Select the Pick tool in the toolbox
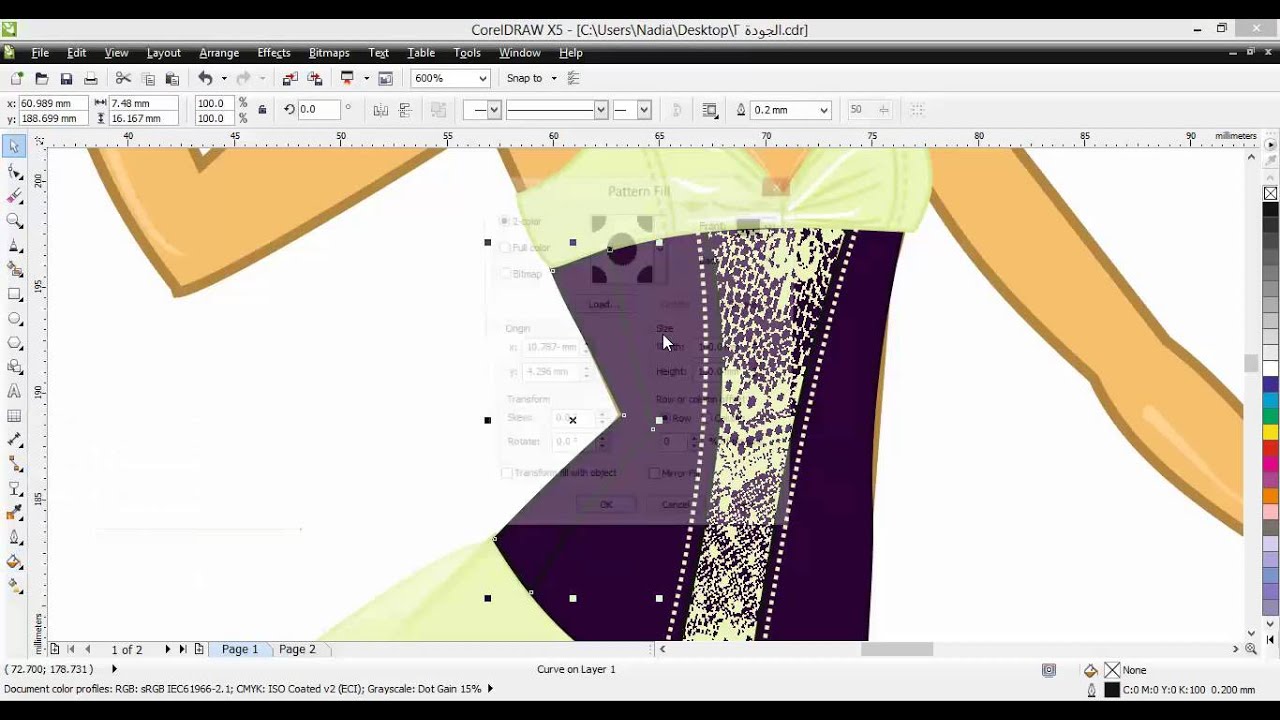1280x720 pixels. (x=14, y=146)
